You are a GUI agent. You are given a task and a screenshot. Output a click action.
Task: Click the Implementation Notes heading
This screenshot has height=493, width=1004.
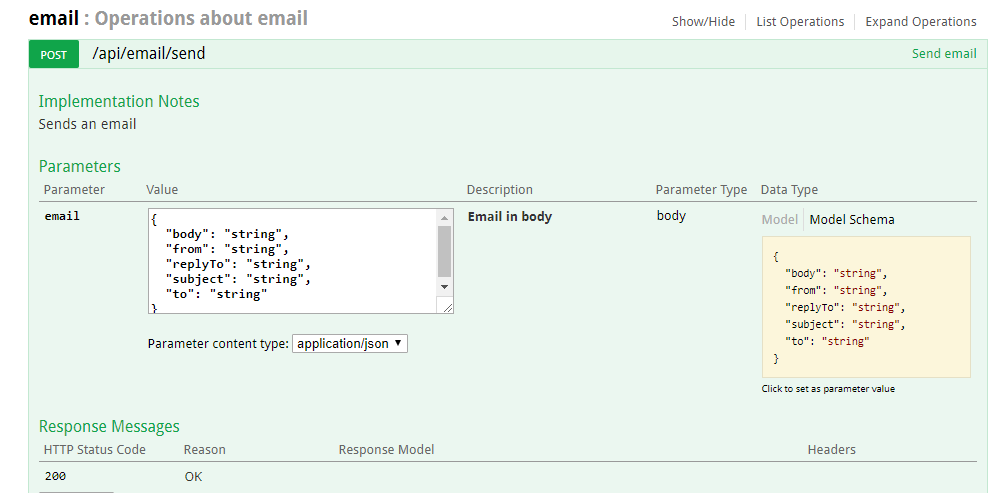coord(119,101)
